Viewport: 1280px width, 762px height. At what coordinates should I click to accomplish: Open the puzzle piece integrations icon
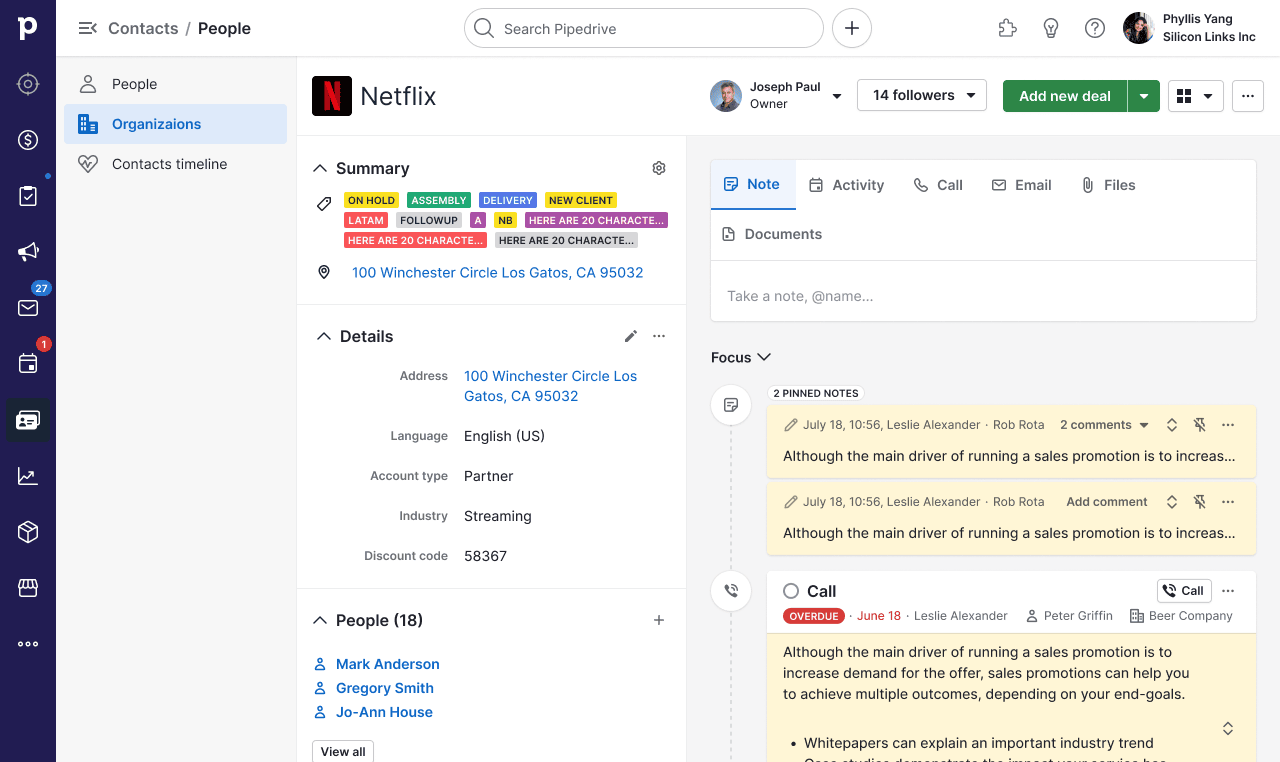[1008, 28]
